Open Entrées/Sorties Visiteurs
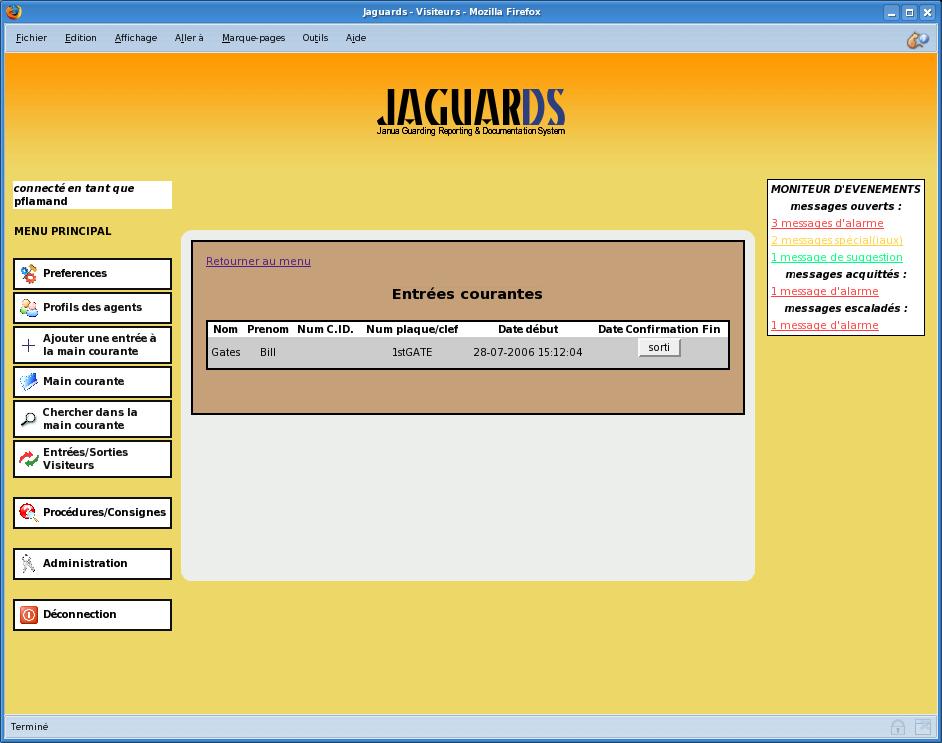The image size is (942, 743). 93,459
